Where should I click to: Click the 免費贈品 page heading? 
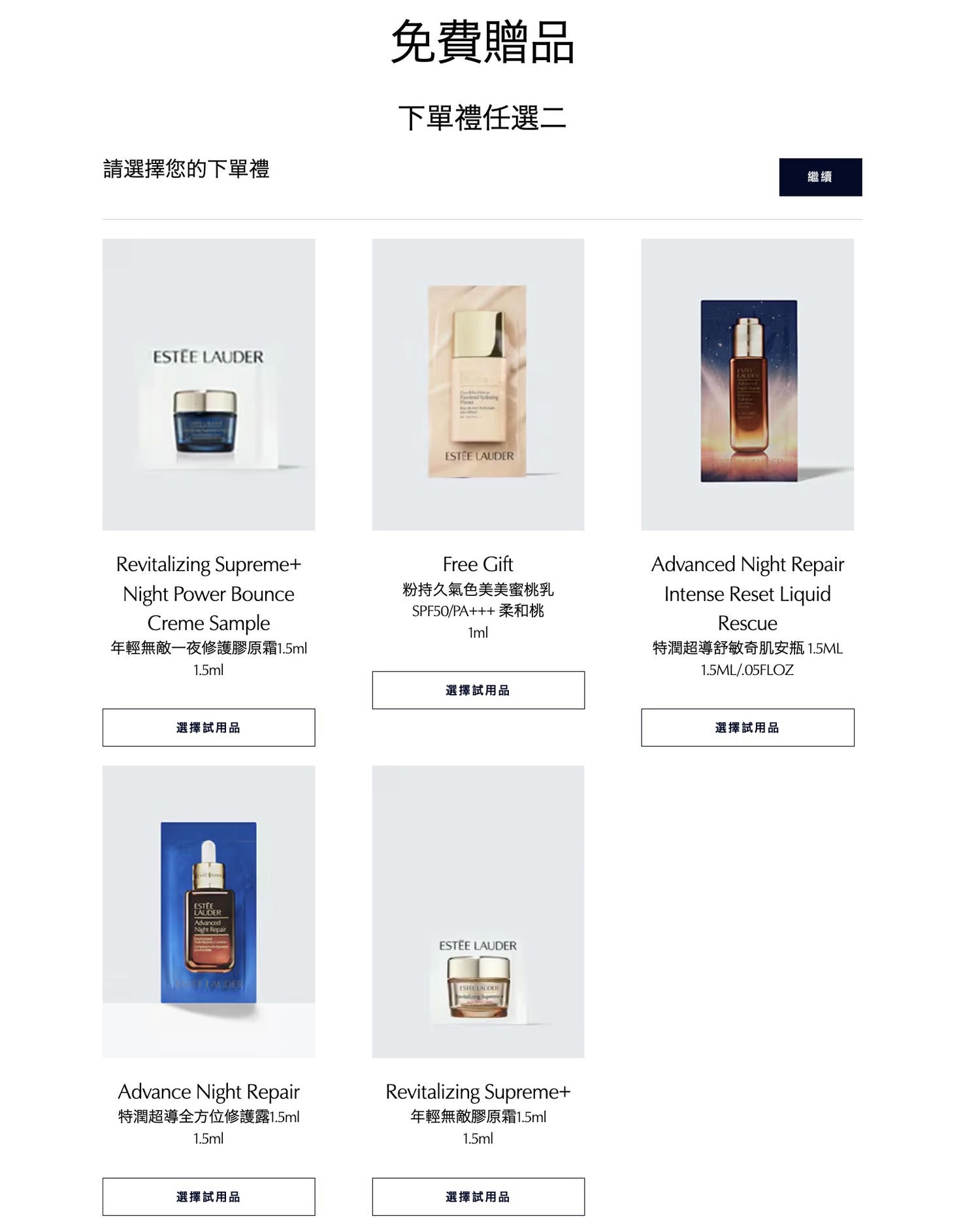pyautogui.click(x=482, y=42)
